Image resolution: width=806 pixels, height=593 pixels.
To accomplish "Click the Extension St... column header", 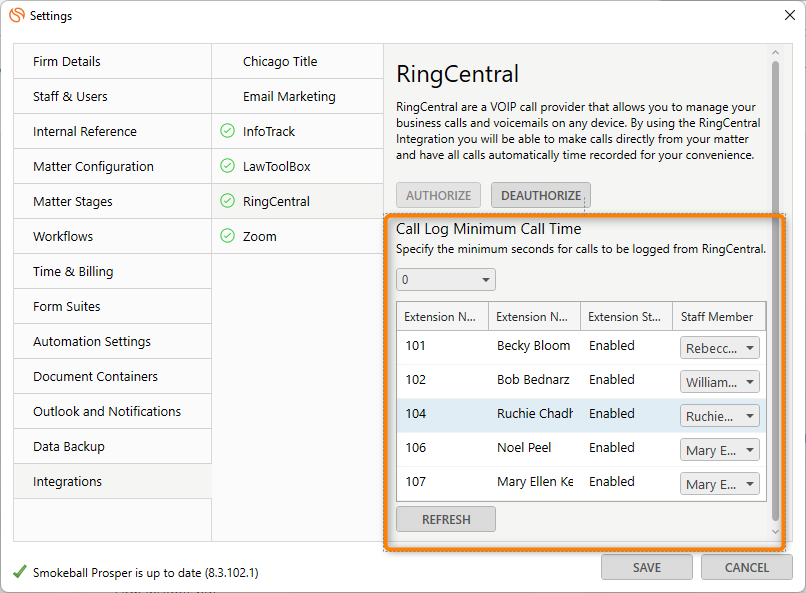I will tap(627, 317).
